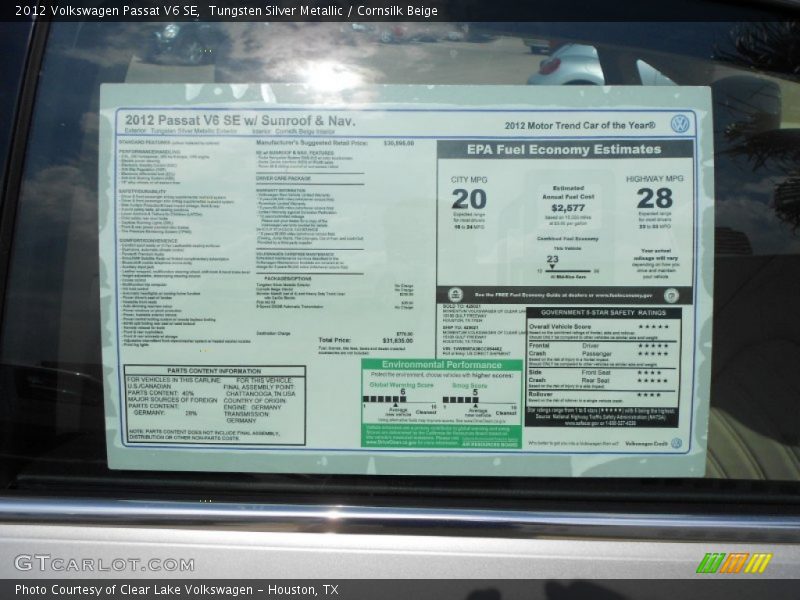Click the Frontal Crash Driver star rating
800x600 pixels.
(x=653, y=346)
